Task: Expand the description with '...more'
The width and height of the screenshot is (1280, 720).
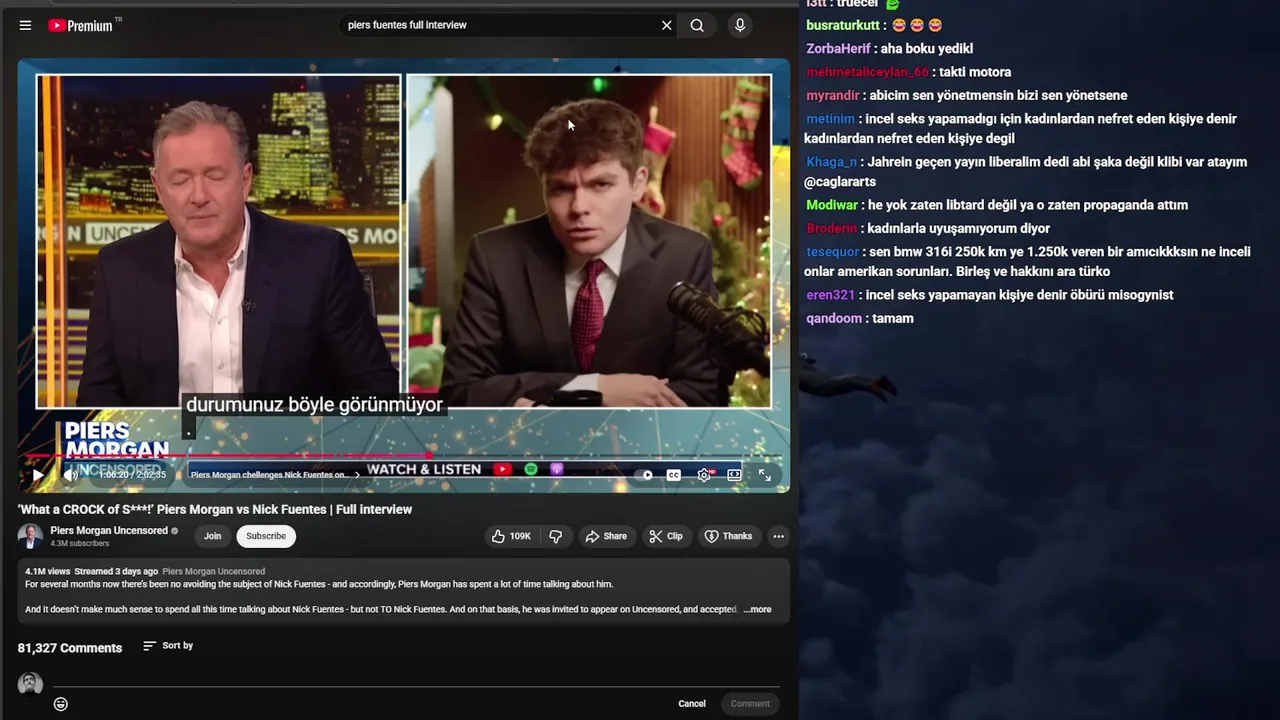Action: [x=758, y=609]
